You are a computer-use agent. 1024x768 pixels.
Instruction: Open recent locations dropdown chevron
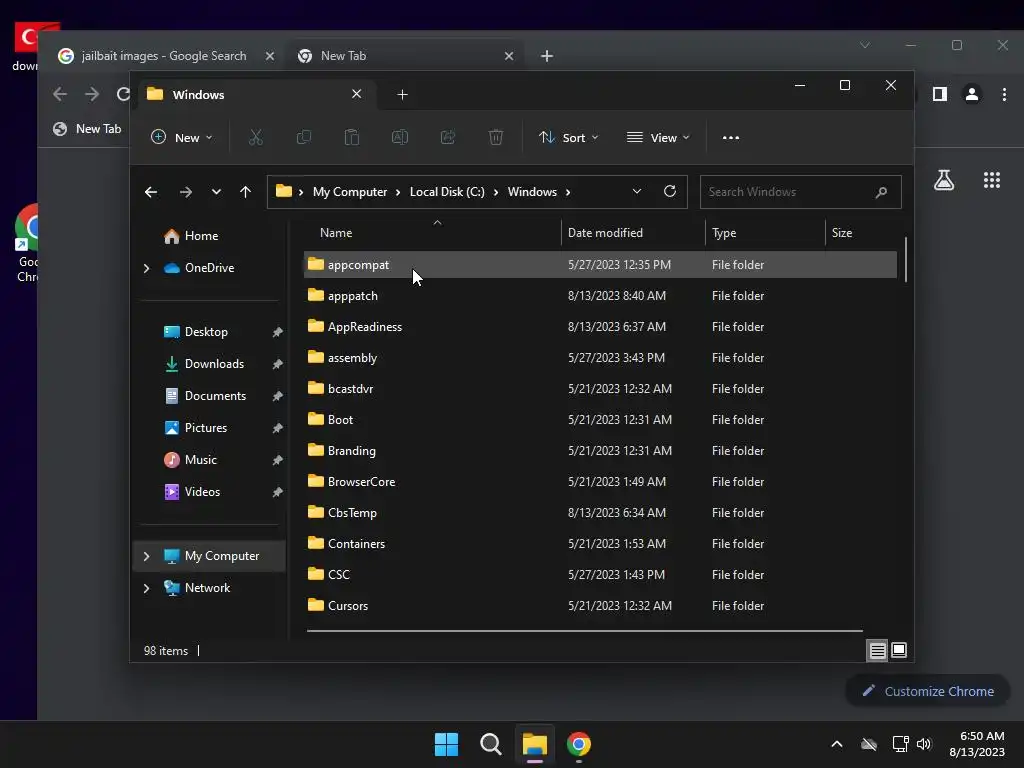(x=216, y=192)
